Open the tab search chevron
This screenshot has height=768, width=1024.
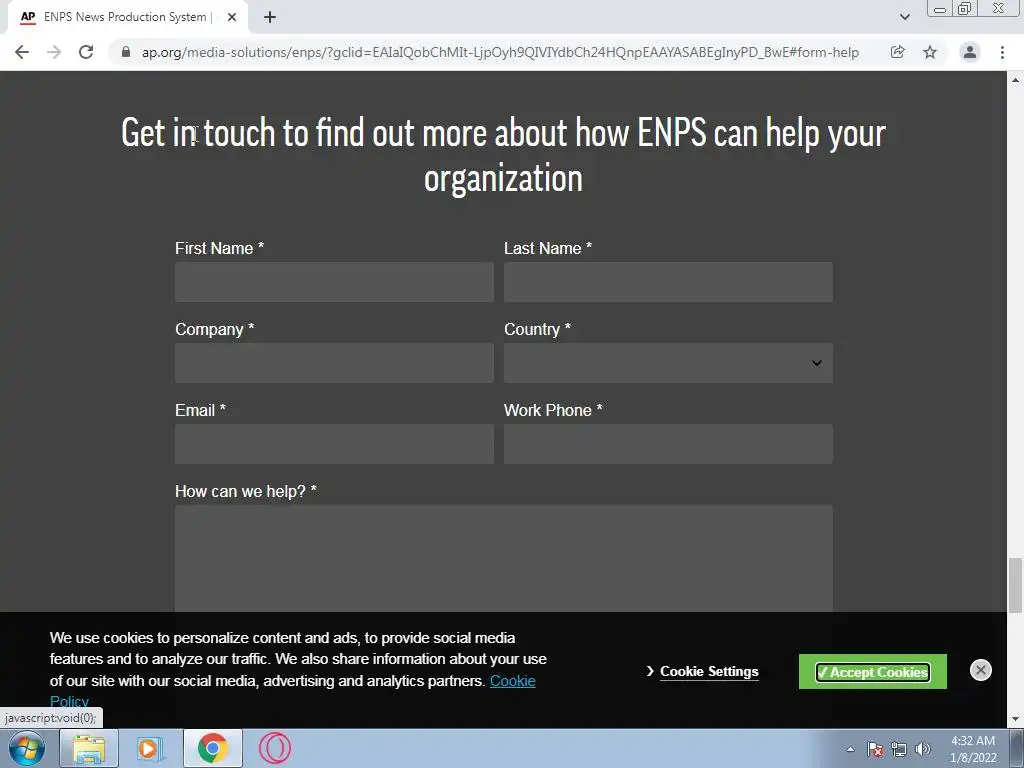point(905,18)
